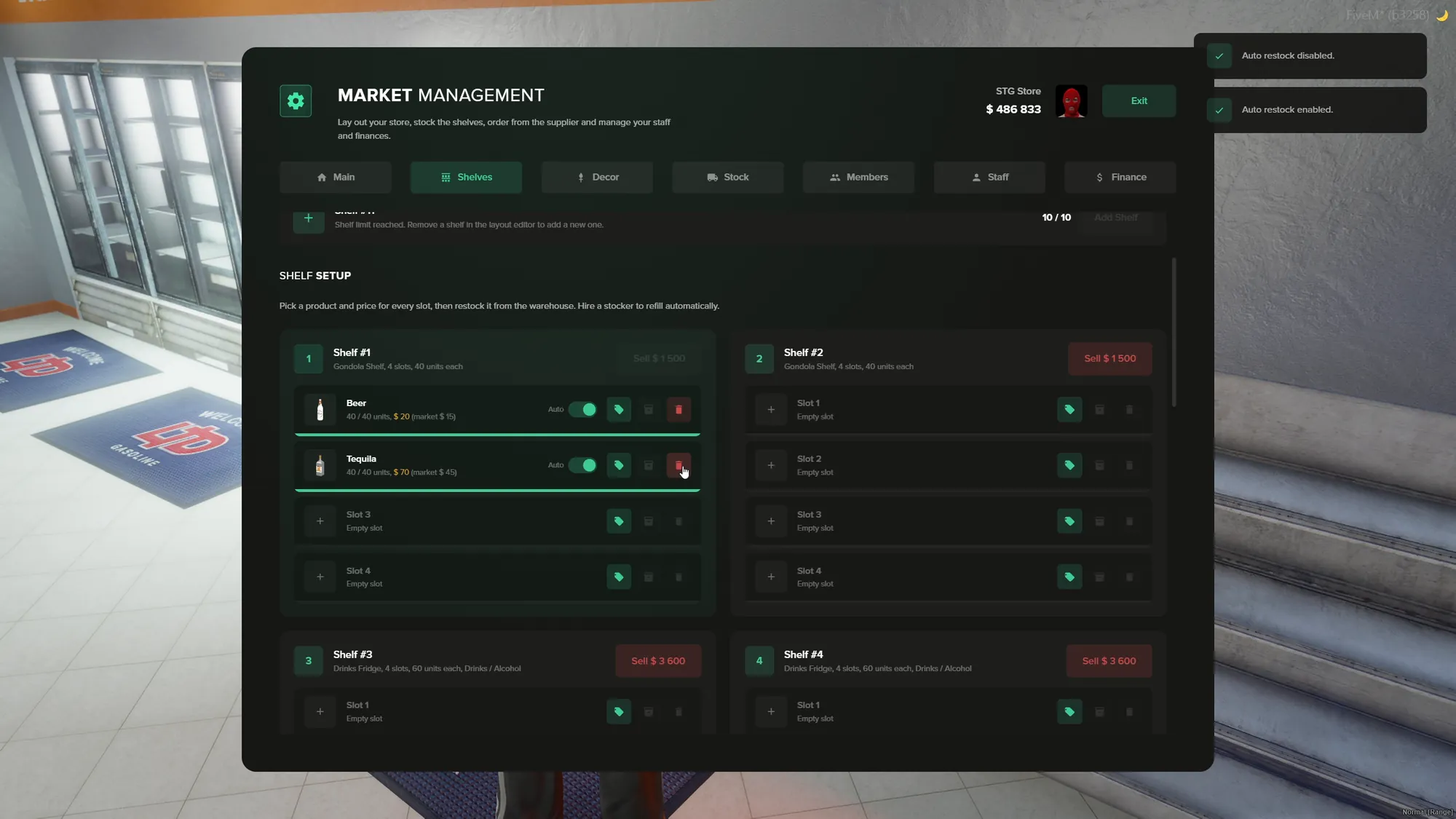Click the shelf list vertical scrollbar
The image size is (1456, 819).
point(1174,332)
